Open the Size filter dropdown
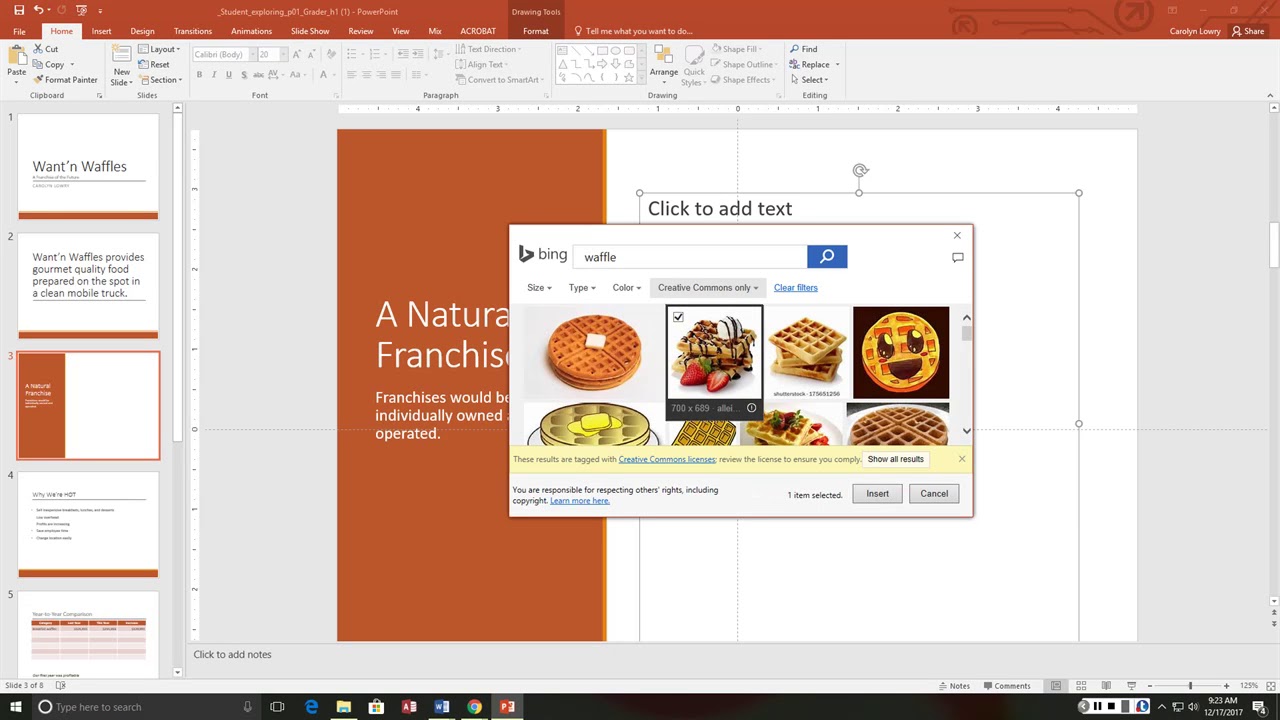This screenshot has width=1280, height=720. tap(540, 288)
